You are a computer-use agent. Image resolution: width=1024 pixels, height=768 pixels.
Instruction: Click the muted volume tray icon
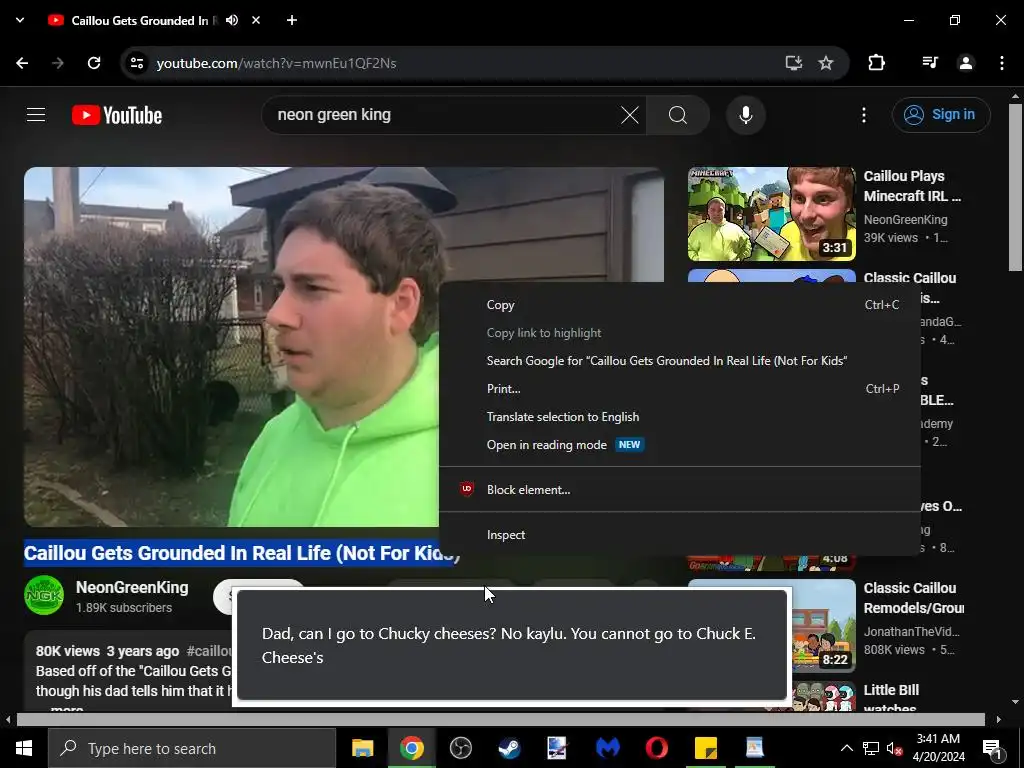pyautogui.click(x=894, y=748)
